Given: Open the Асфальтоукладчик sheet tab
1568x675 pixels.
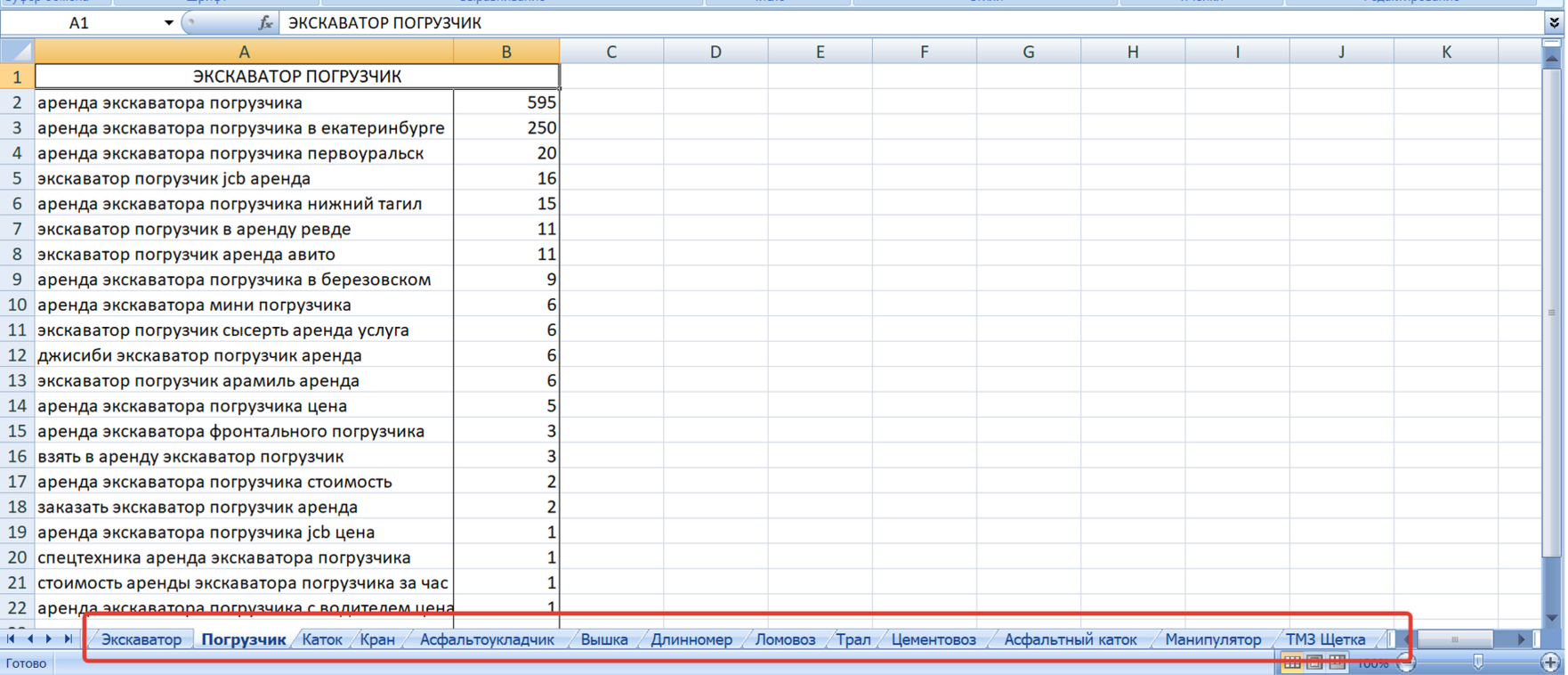Looking at the screenshot, I should tap(487, 639).
